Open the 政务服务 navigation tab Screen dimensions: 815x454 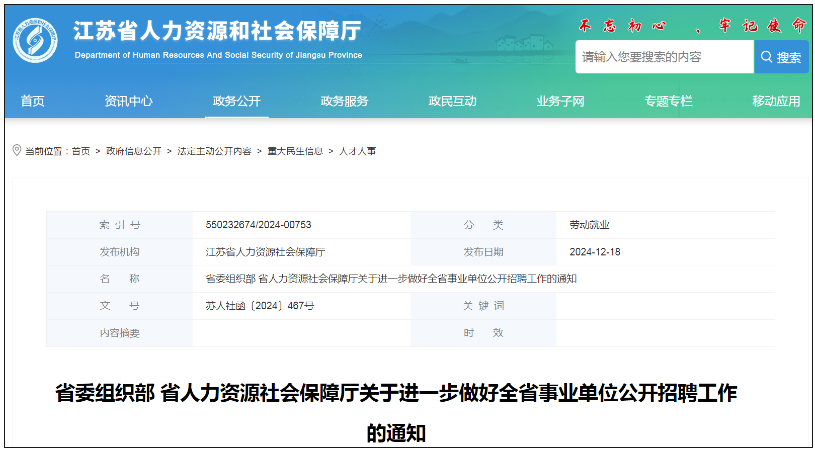tap(344, 101)
